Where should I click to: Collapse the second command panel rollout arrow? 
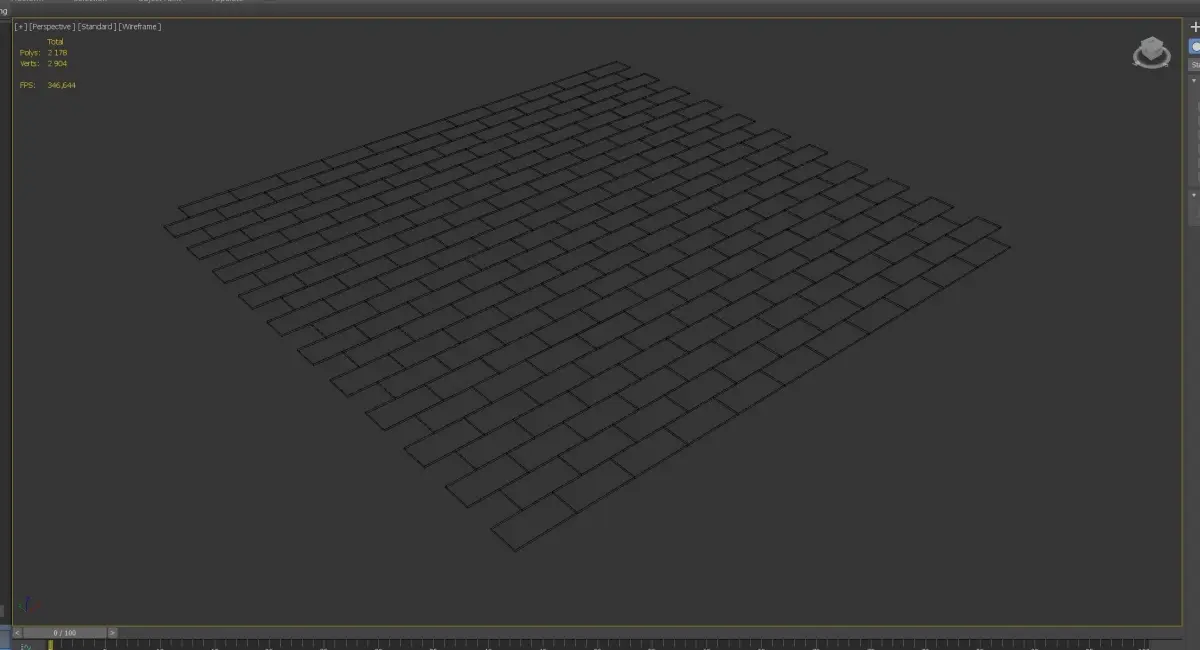(1193, 194)
